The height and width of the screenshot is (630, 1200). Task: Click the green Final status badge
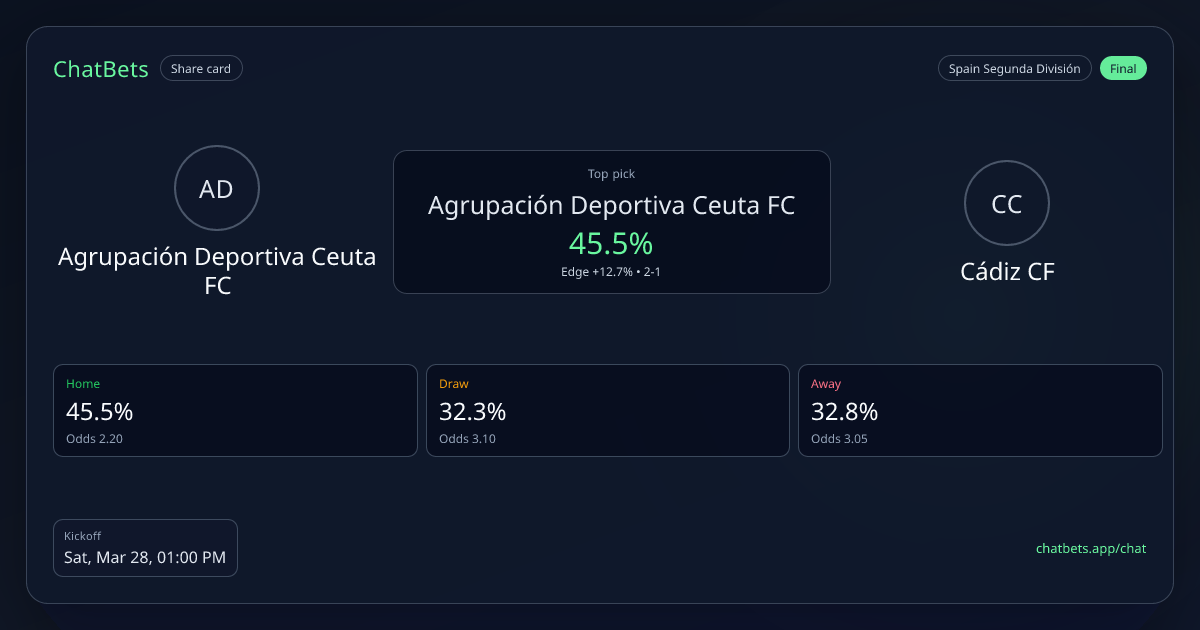1123,69
